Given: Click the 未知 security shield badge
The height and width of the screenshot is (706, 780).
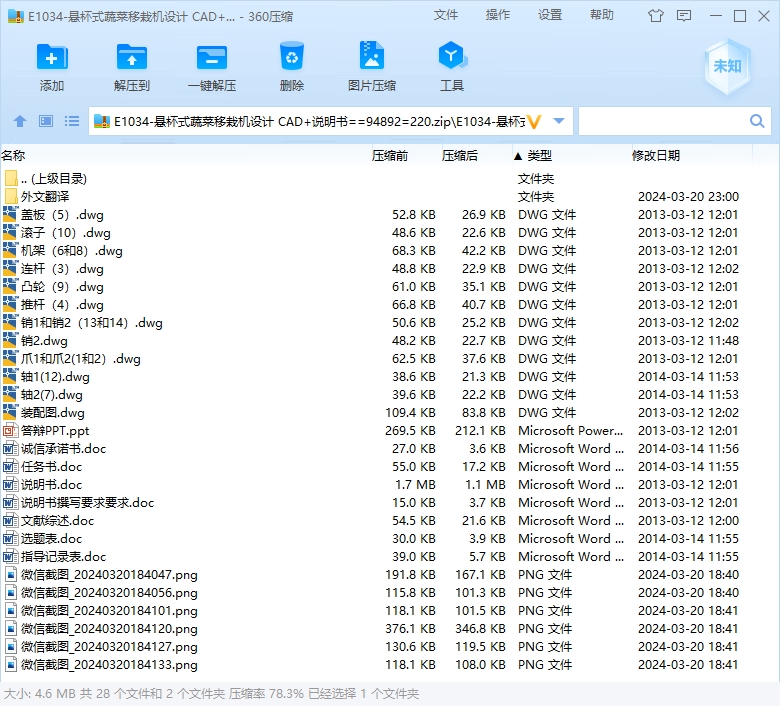Looking at the screenshot, I should click(x=727, y=66).
